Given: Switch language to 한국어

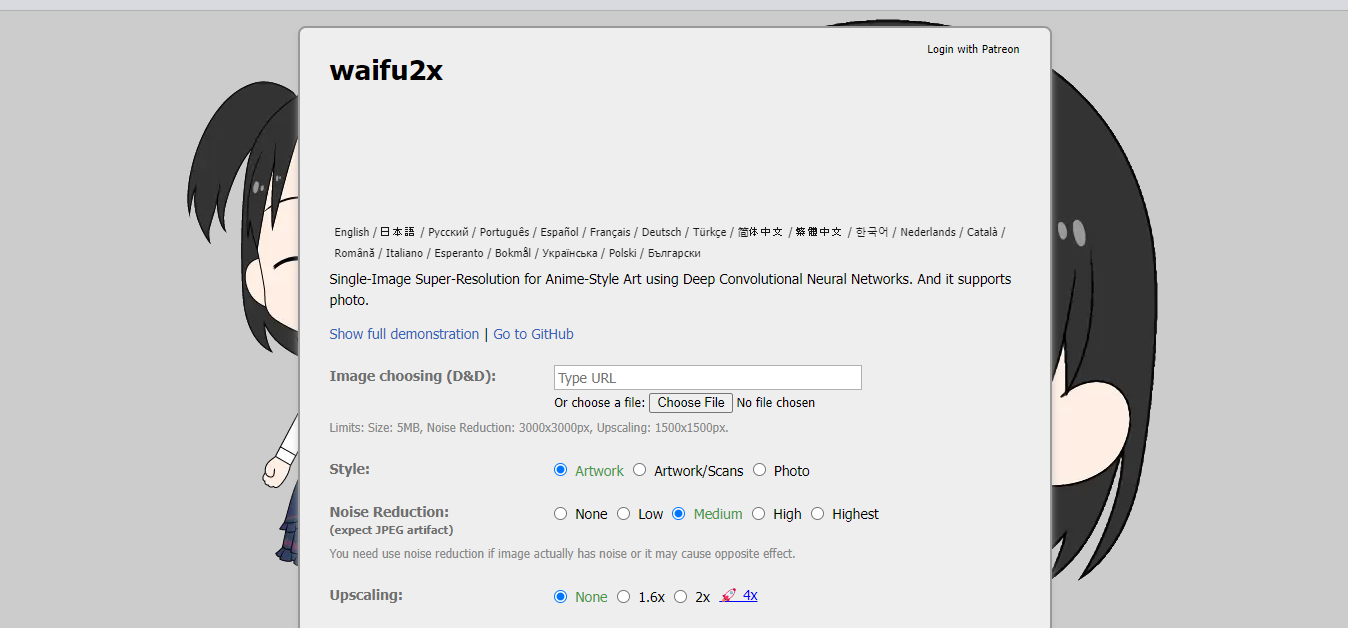Looking at the screenshot, I should point(871,232).
